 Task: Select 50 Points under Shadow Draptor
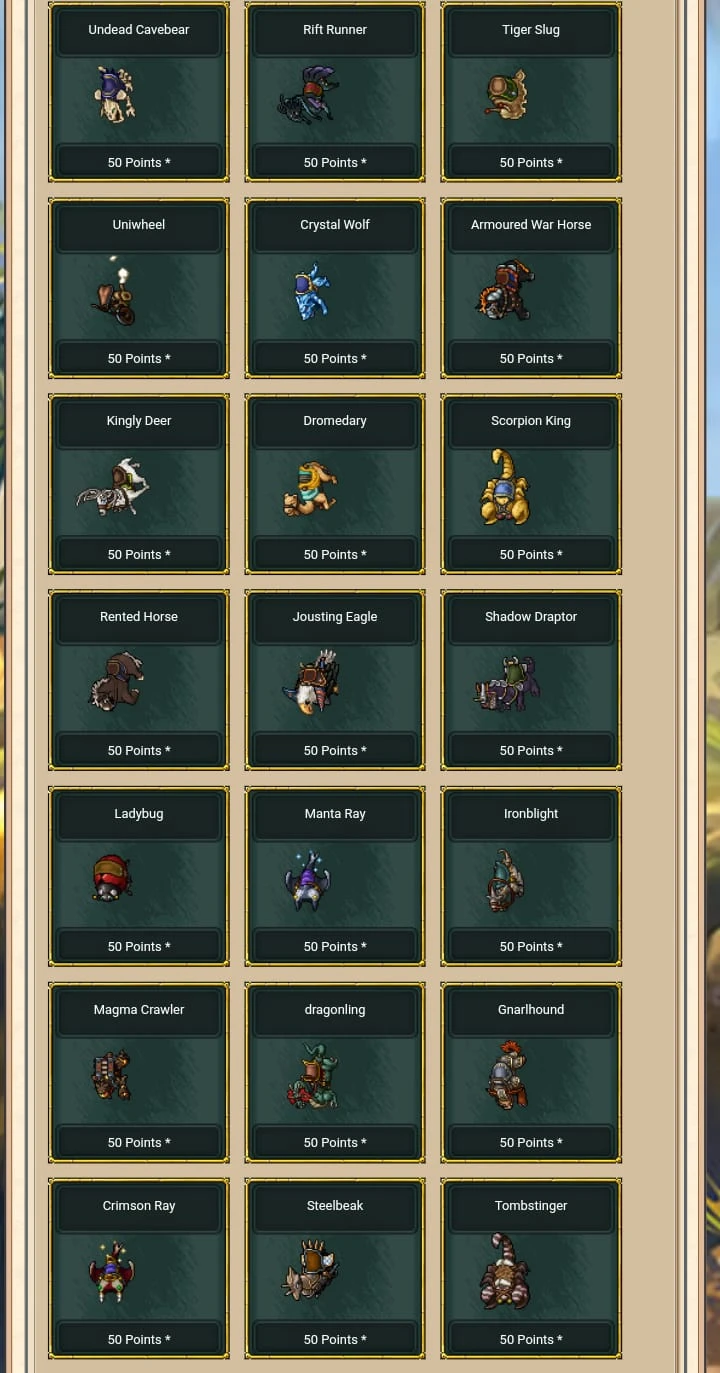(x=531, y=751)
